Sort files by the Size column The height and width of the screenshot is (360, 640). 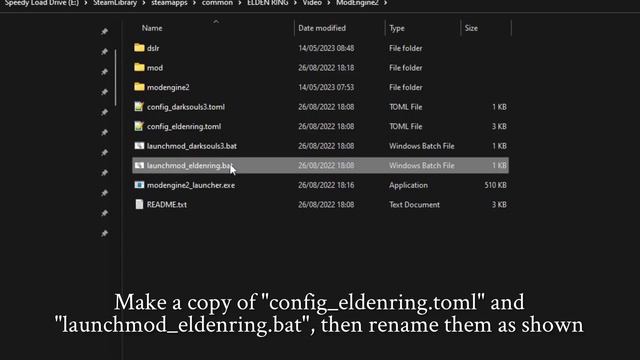471,28
